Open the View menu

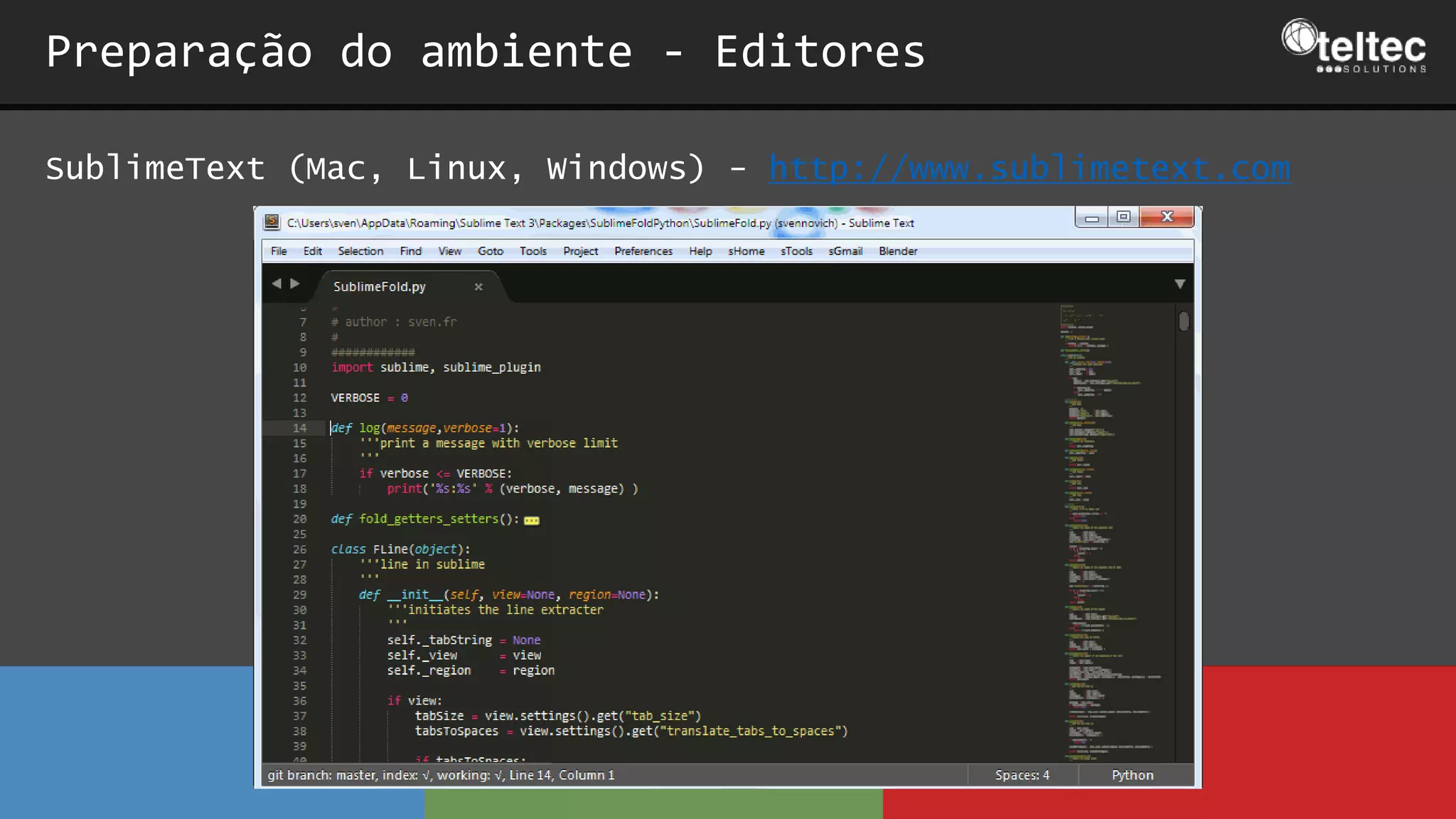pyautogui.click(x=449, y=251)
